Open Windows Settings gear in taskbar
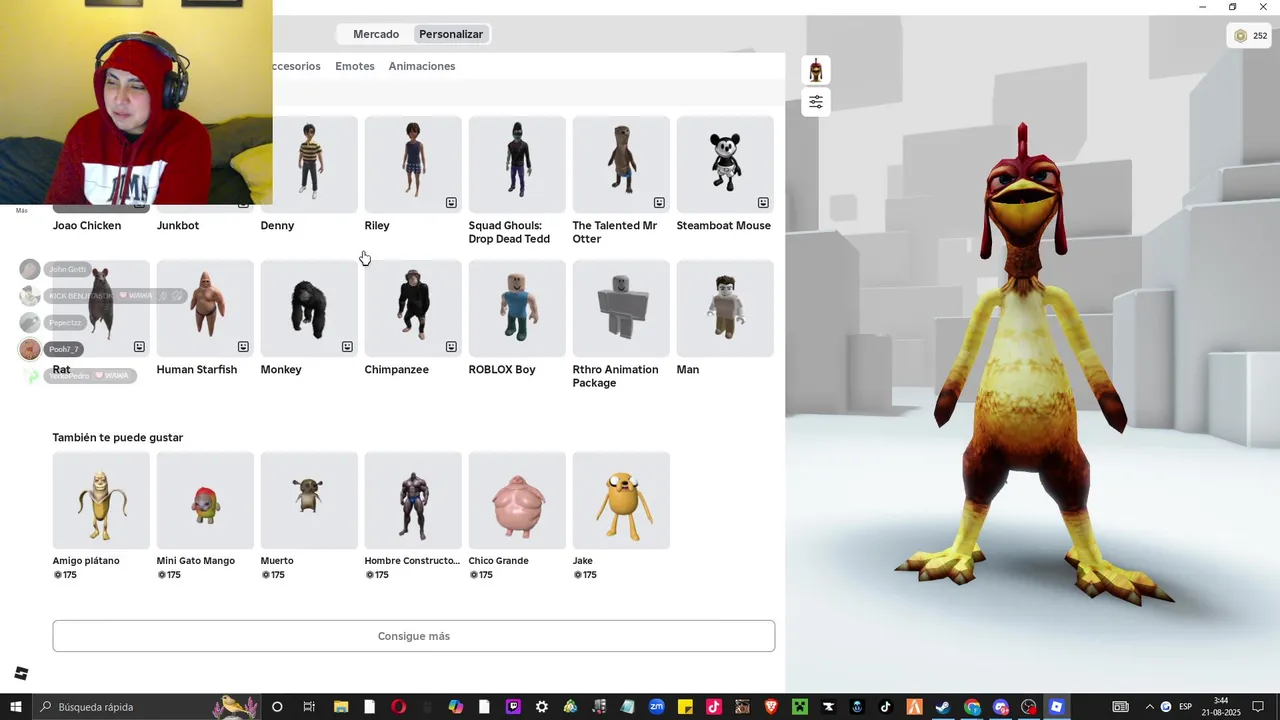The height and width of the screenshot is (720, 1280). click(x=542, y=707)
